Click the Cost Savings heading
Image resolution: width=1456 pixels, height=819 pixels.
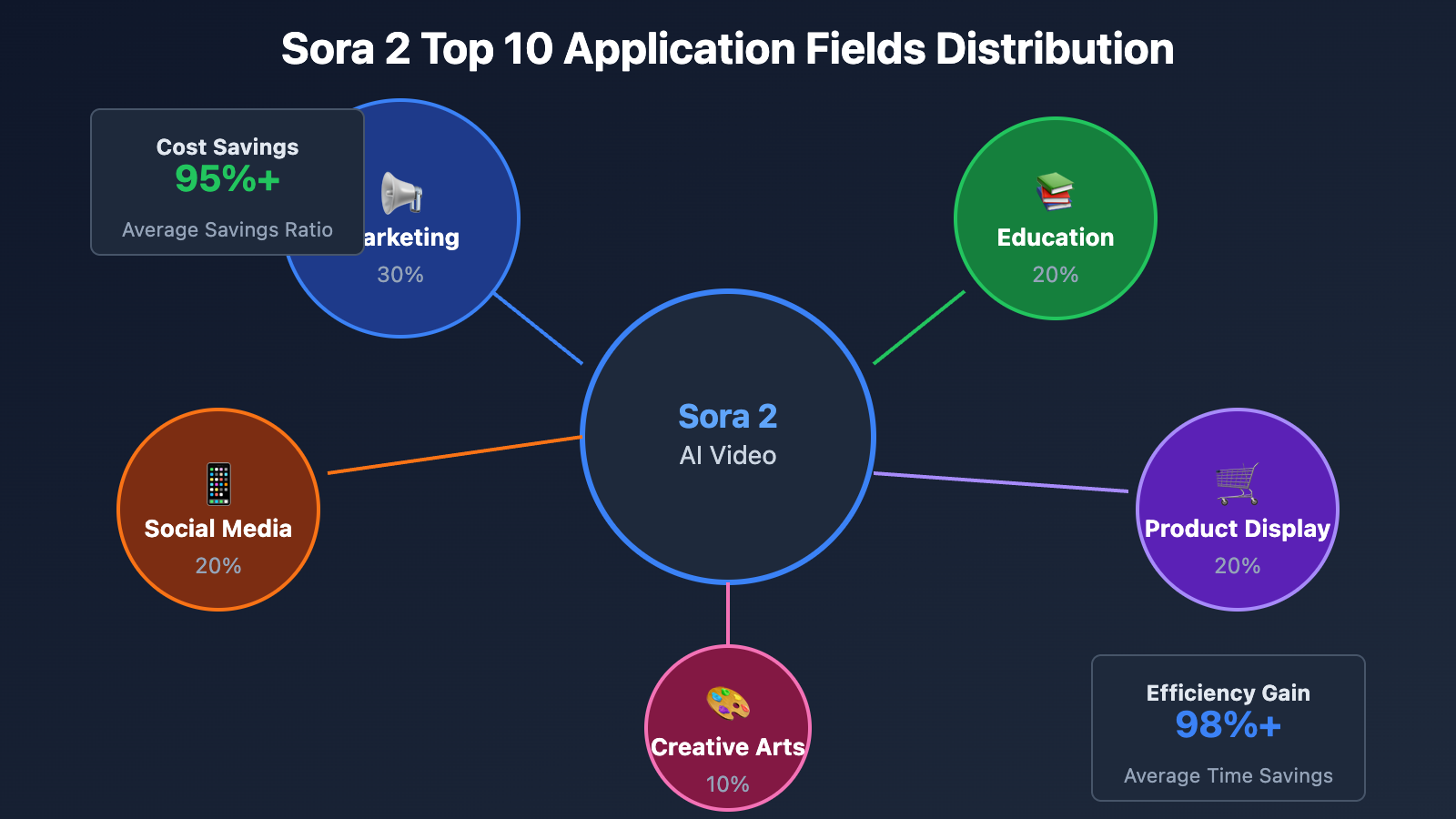[x=227, y=147]
